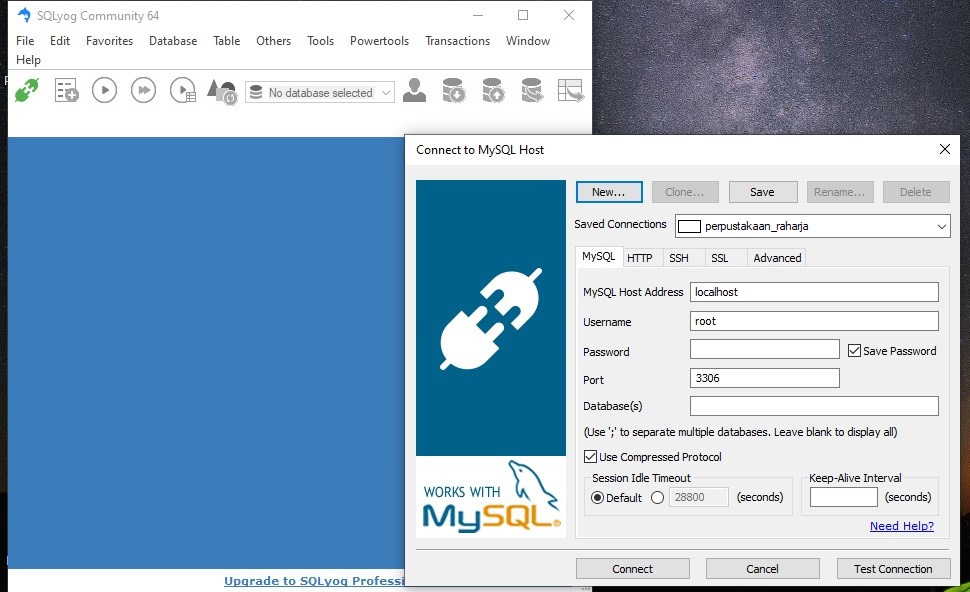Screen dimensions: 970x592
Task: Click the SQLyog dolphin title bar icon
Action: [24, 15]
